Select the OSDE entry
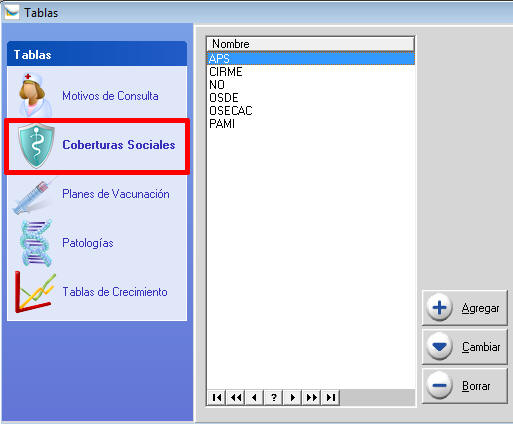Screen dimensions: 513x424 (x=310, y=98)
